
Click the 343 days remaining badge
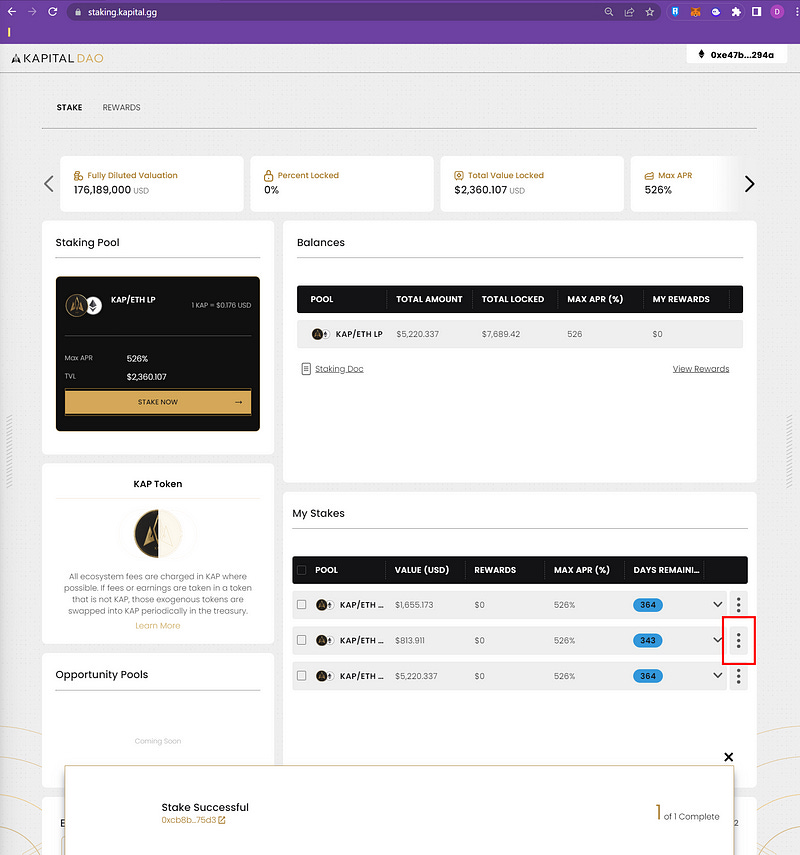pos(648,640)
